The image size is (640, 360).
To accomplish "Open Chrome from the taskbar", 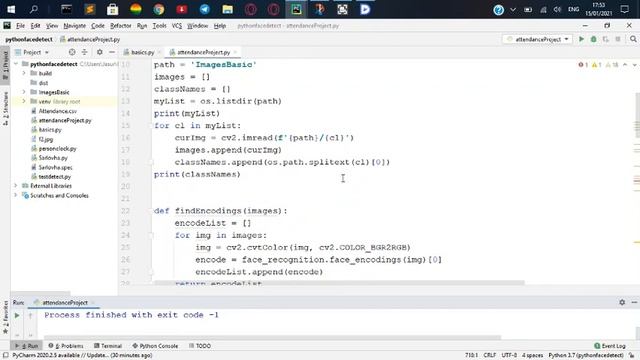I will tap(159, 9).
